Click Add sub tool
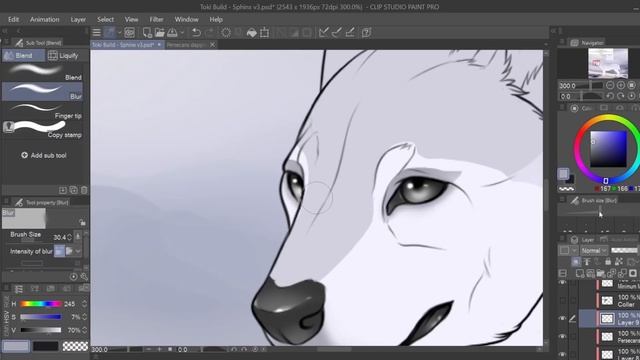 point(44,156)
